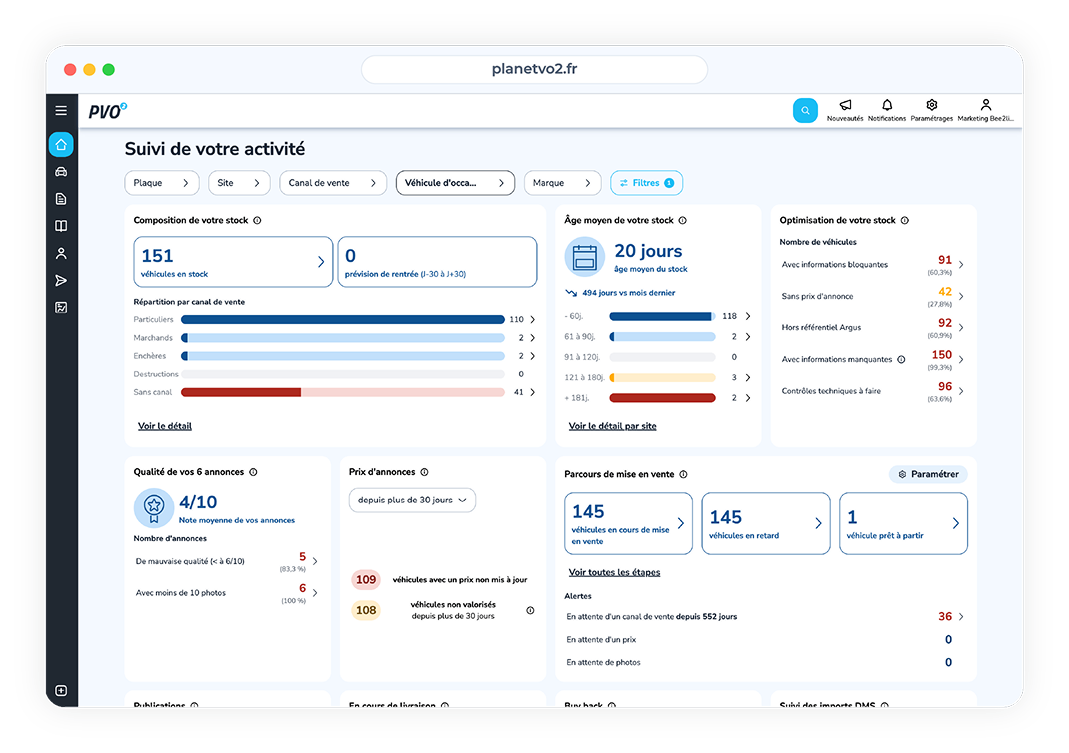The height and width of the screenshot is (753, 1069).
Task: Click the +181j. red age bar
Action: (662, 398)
